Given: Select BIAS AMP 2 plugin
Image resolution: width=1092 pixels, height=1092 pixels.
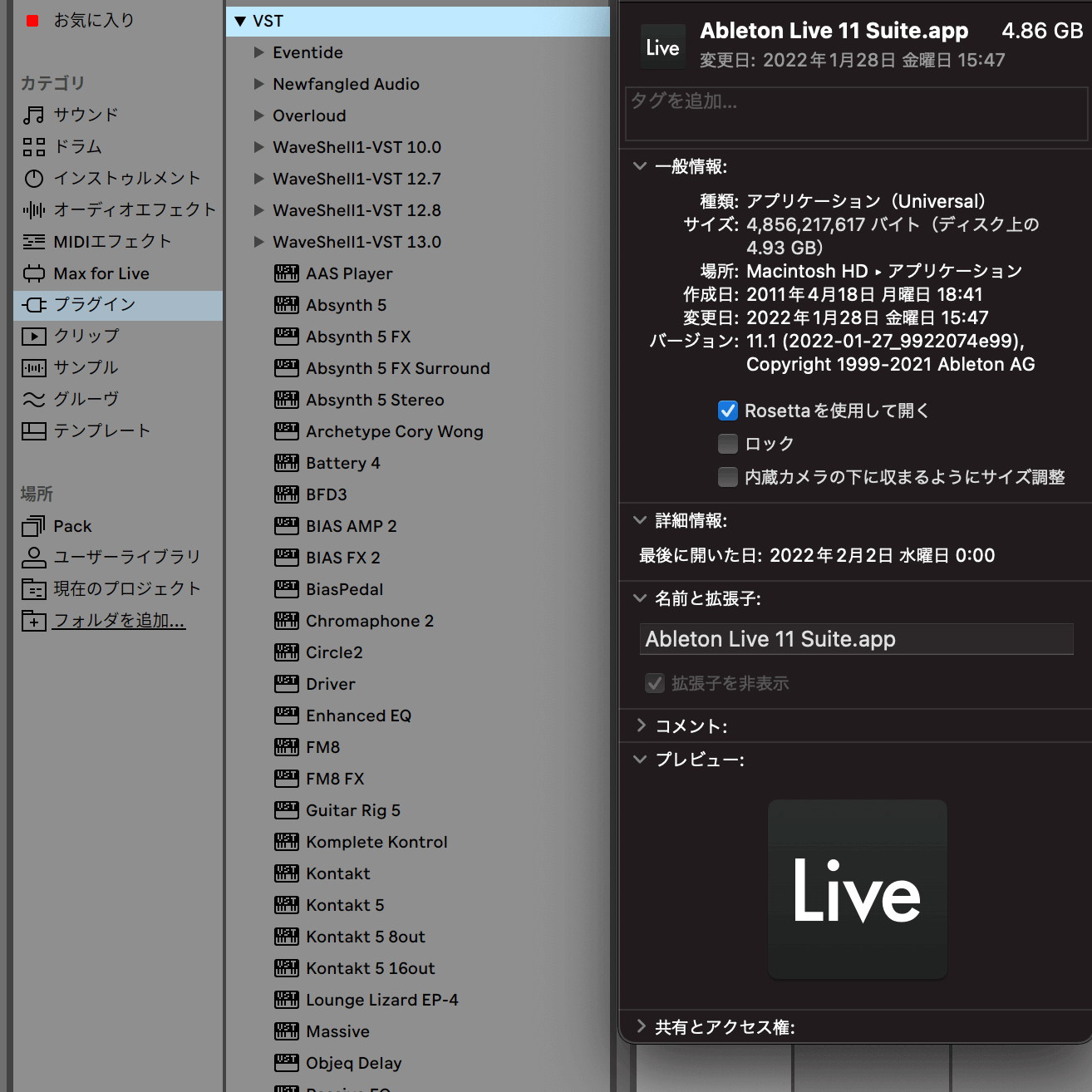Looking at the screenshot, I should point(351,526).
